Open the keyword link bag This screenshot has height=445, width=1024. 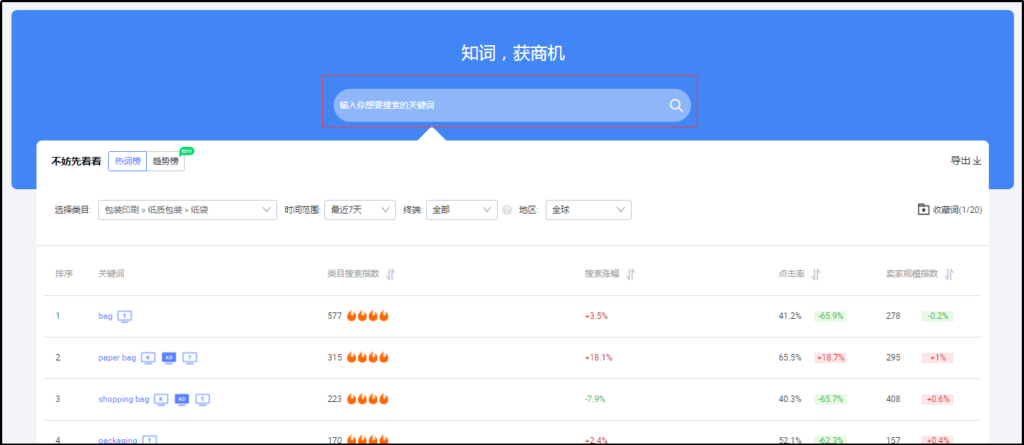[x=106, y=316]
